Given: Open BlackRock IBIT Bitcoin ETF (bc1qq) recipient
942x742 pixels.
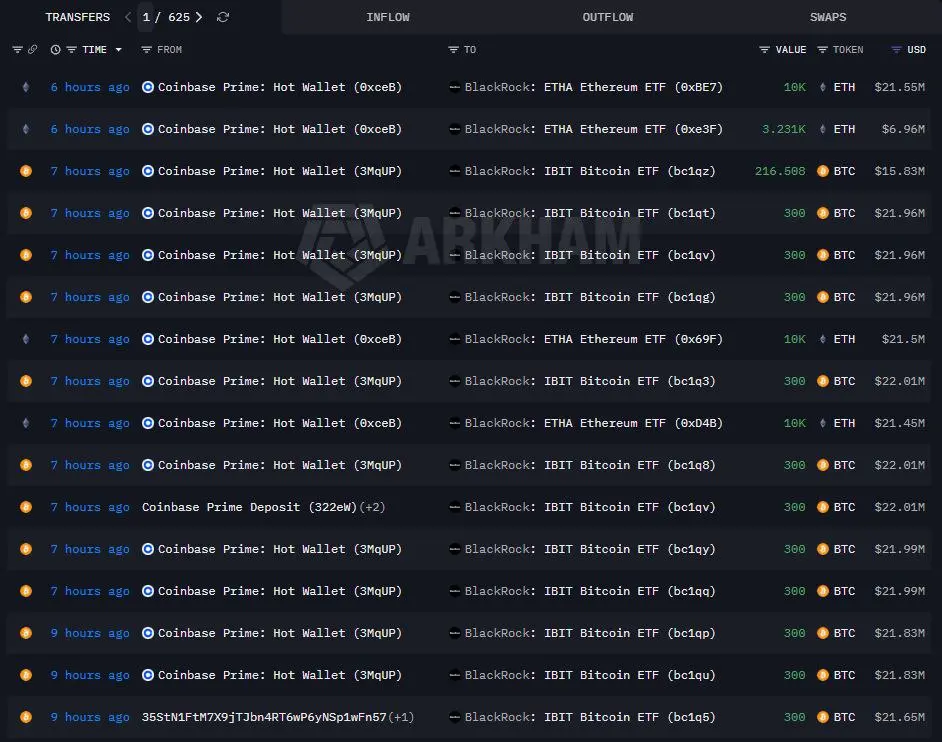Looking at the screenshot, I should (x=590, y=591).
